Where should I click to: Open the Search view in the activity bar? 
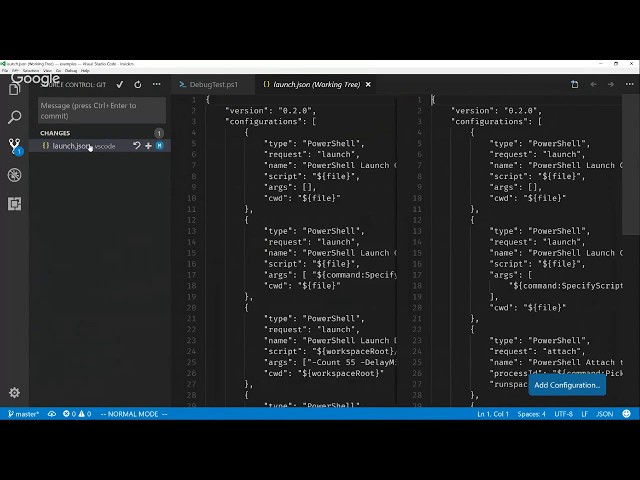click(x=14, y=117)
